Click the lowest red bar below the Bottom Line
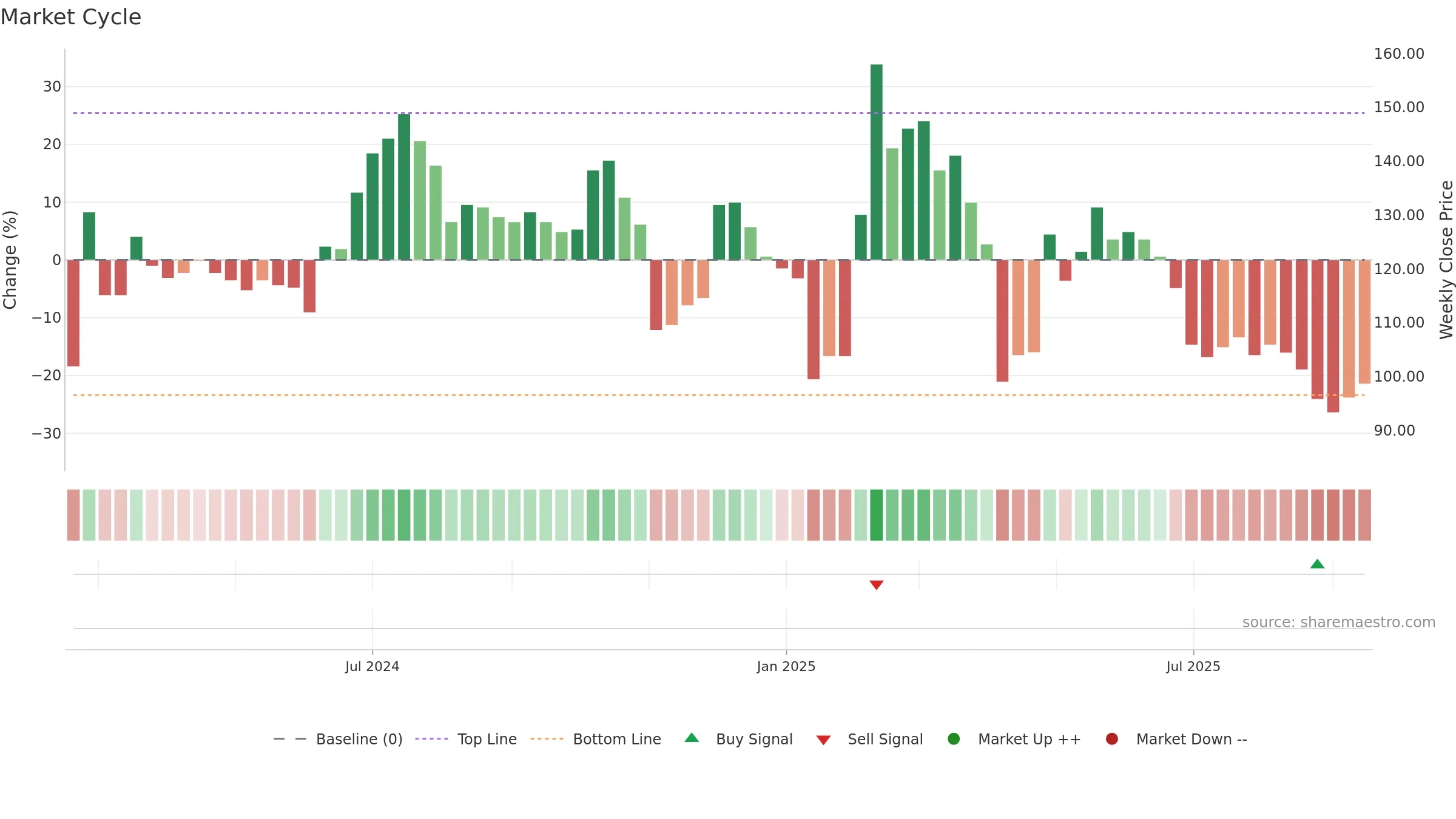This screenshot has width=1456, height=819. click(x=1333, y=336)
